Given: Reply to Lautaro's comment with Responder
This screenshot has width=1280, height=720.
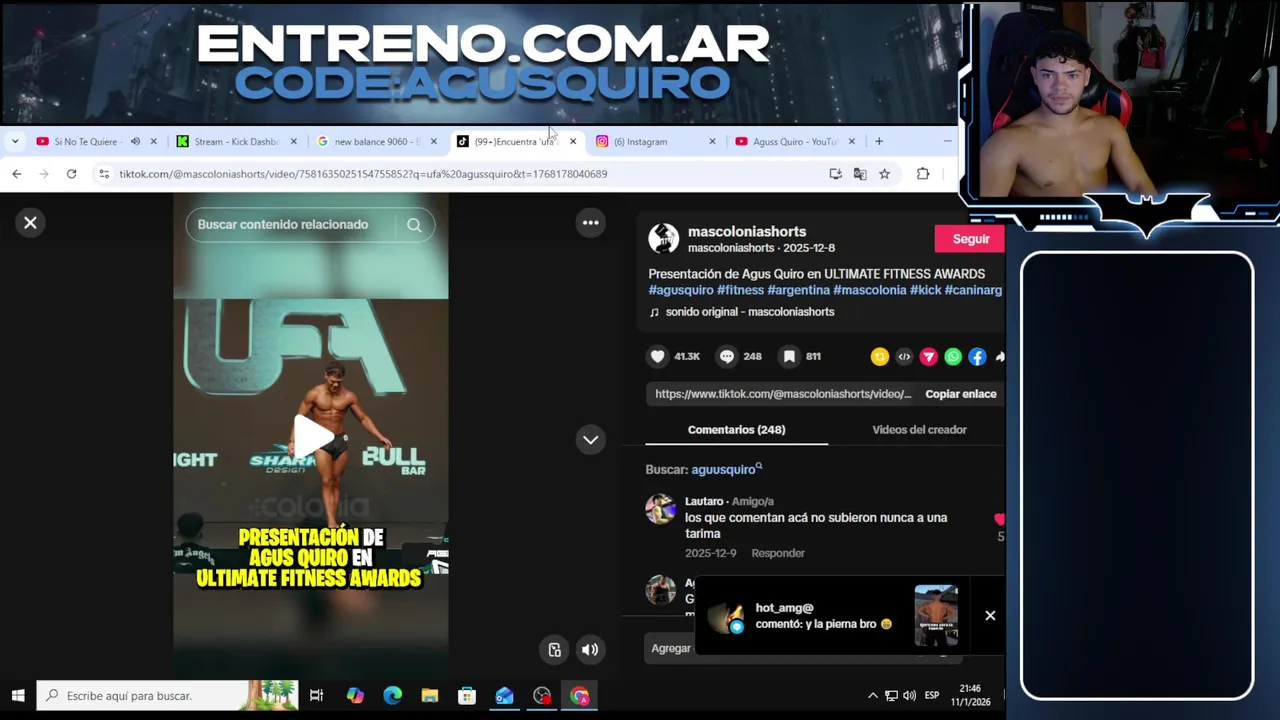Looking at the screenshot, I should point(778,553).
